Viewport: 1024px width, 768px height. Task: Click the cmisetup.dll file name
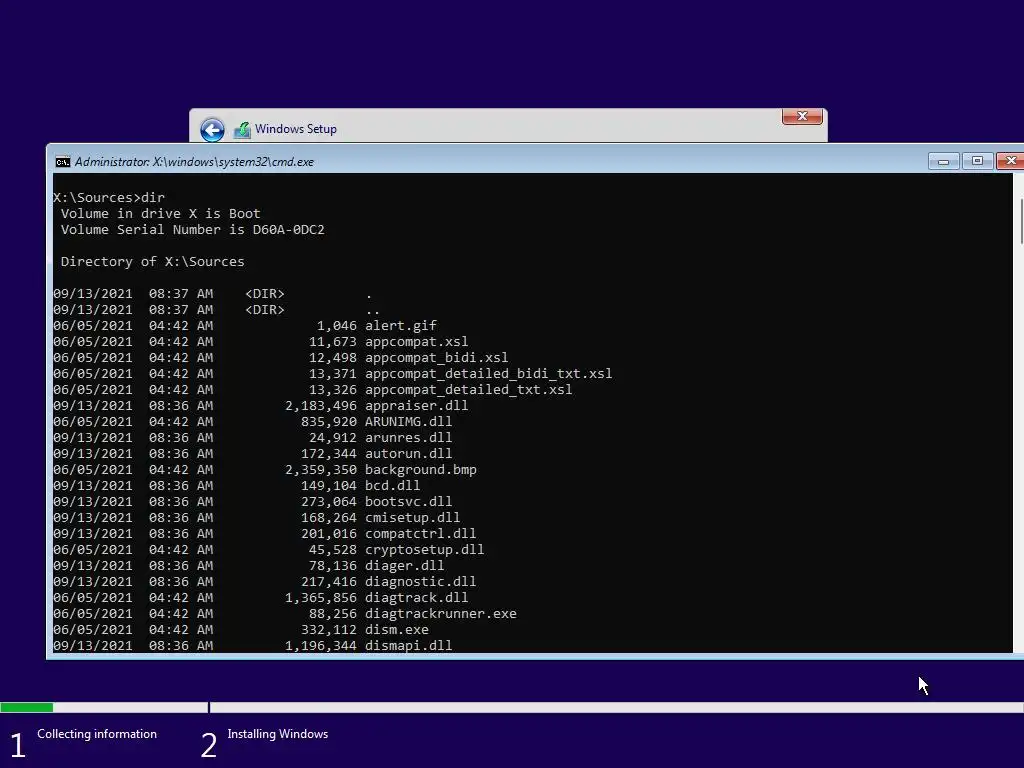(413, 518)
